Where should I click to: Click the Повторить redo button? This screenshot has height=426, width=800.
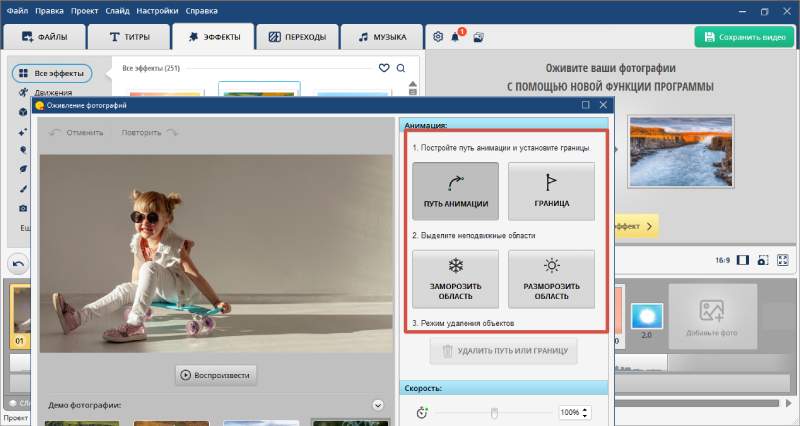149,132
